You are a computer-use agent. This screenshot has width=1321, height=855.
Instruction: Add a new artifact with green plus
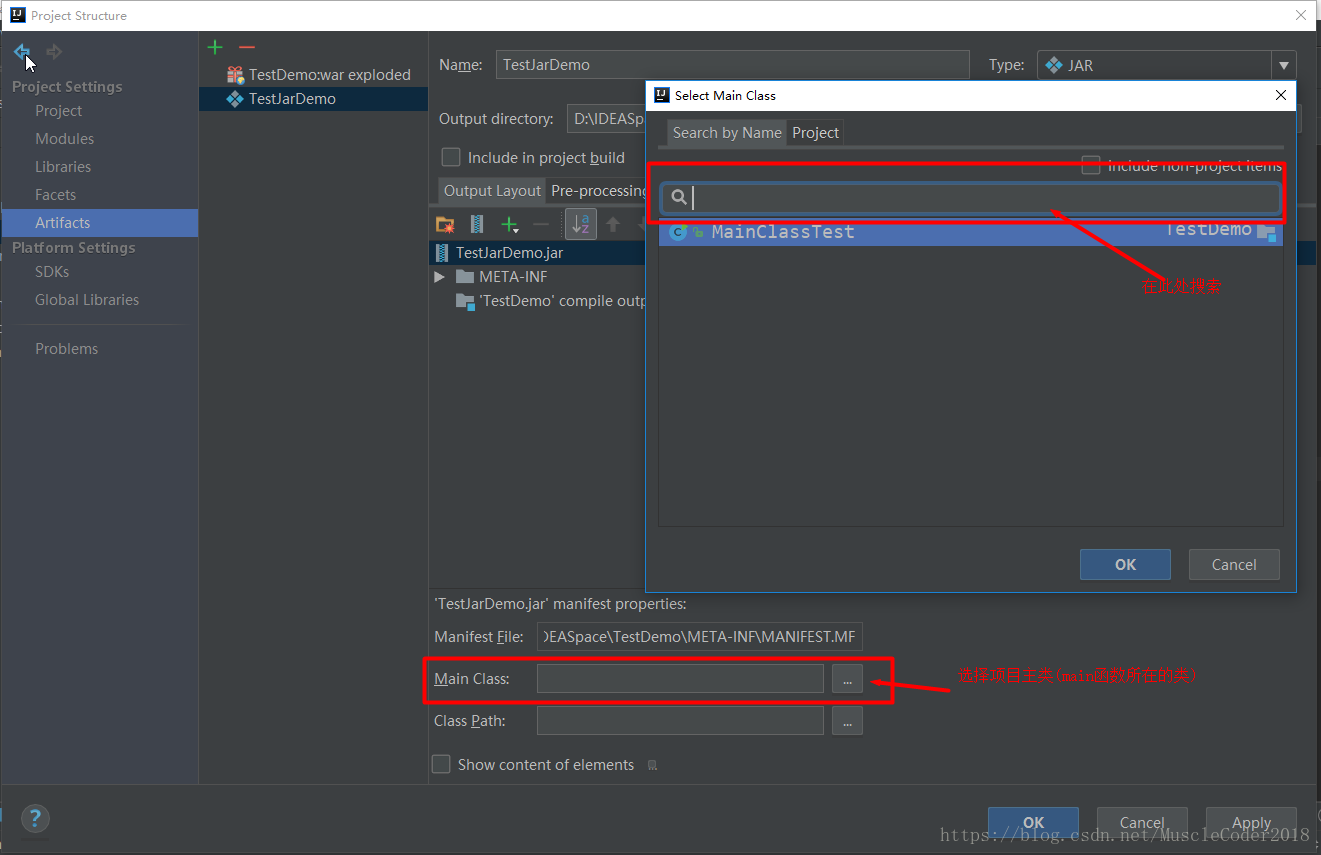[x=215, y=47]
